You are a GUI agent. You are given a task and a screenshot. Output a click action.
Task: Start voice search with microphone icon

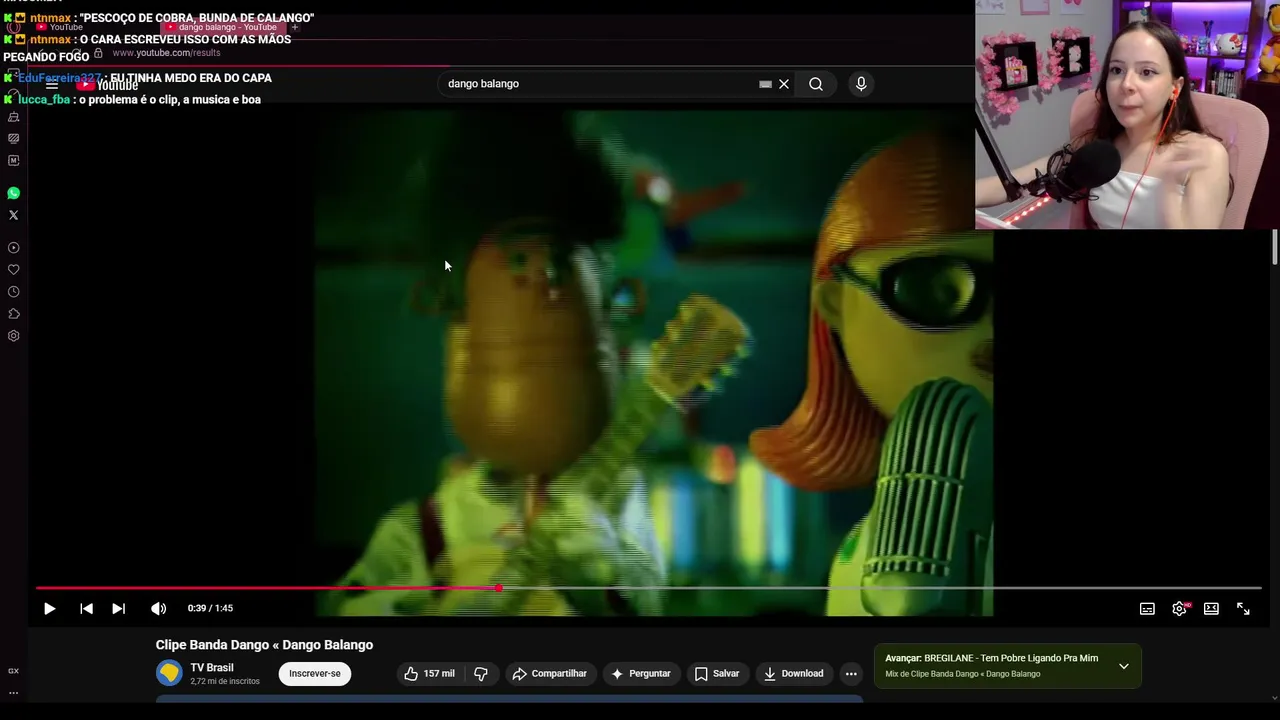[x=861, y=84]
